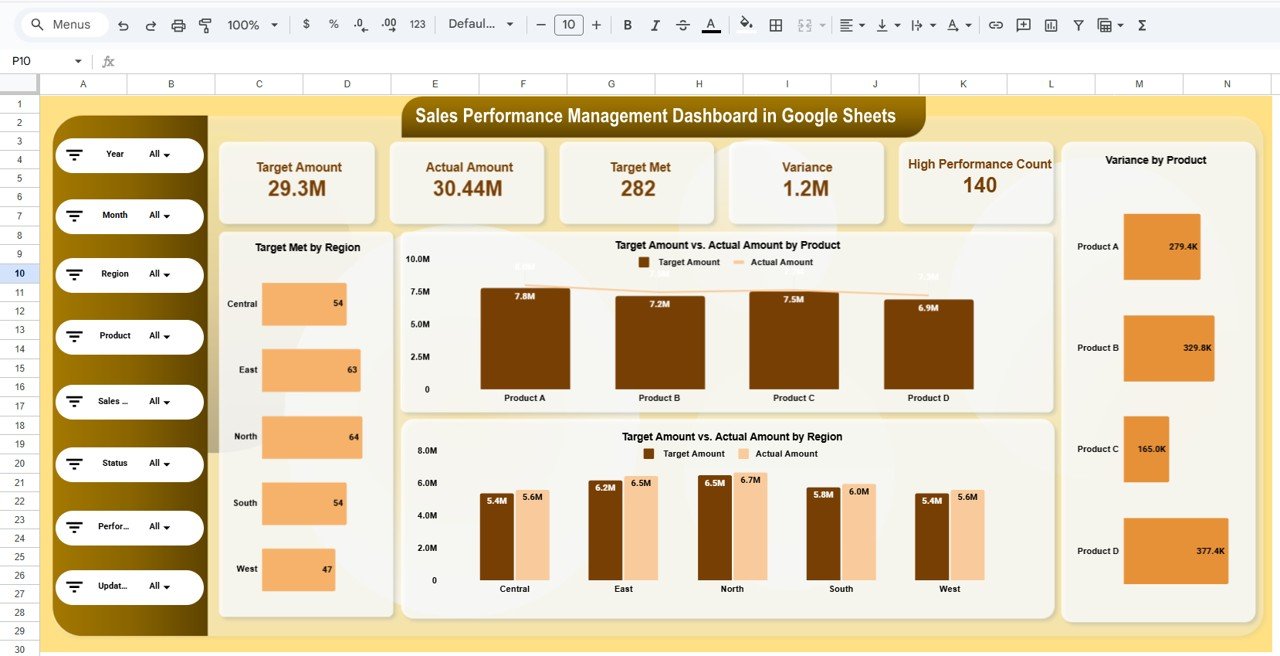Click the Create filter icon

1078,25
